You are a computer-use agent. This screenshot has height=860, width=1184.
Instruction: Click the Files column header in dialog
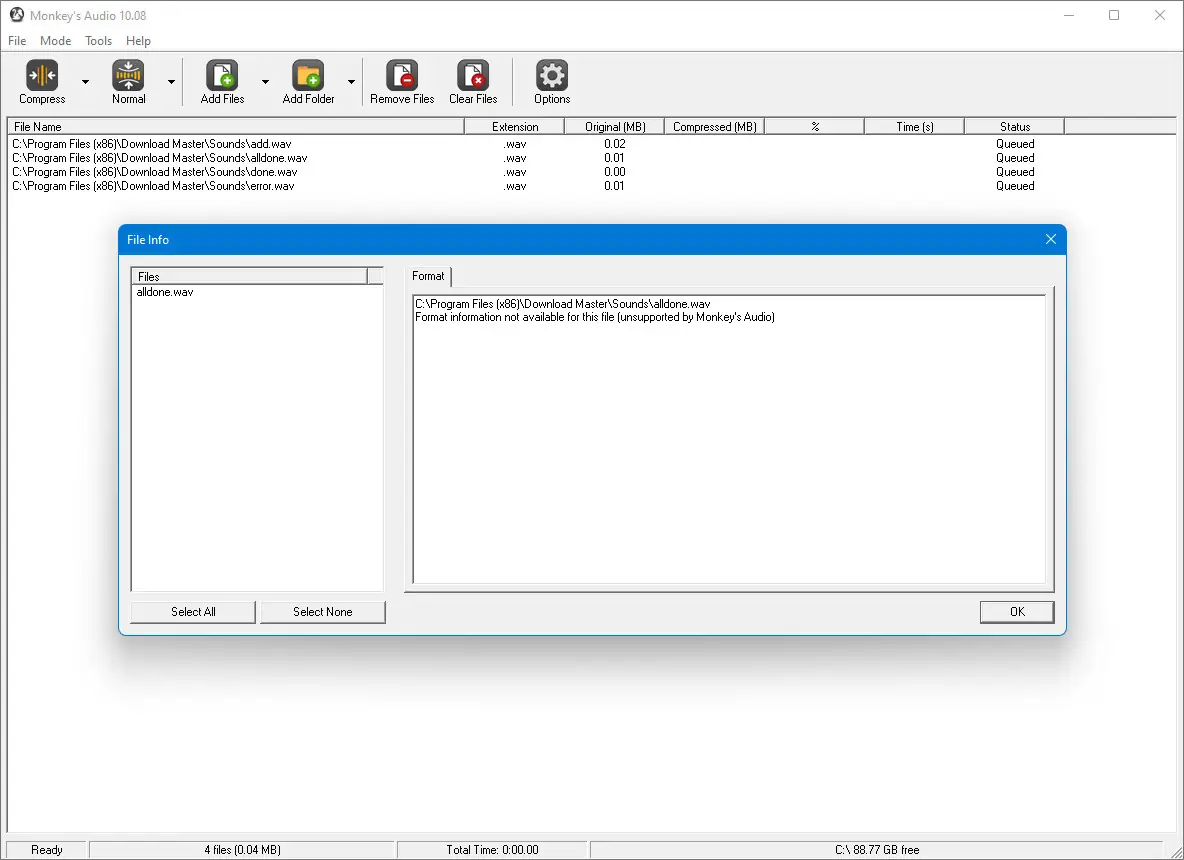point(249,276)
